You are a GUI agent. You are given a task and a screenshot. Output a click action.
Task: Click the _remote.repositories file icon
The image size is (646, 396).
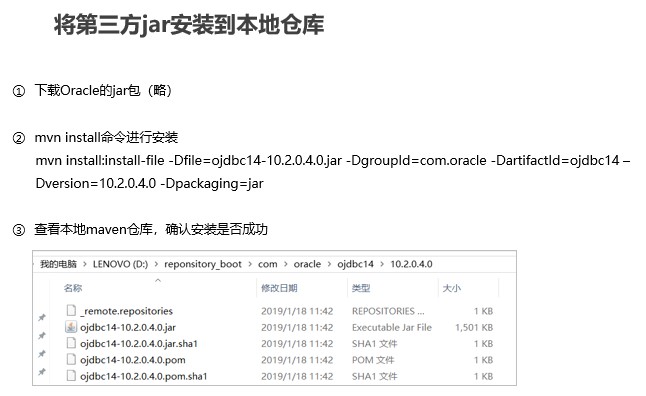click(x=71, y=310)
